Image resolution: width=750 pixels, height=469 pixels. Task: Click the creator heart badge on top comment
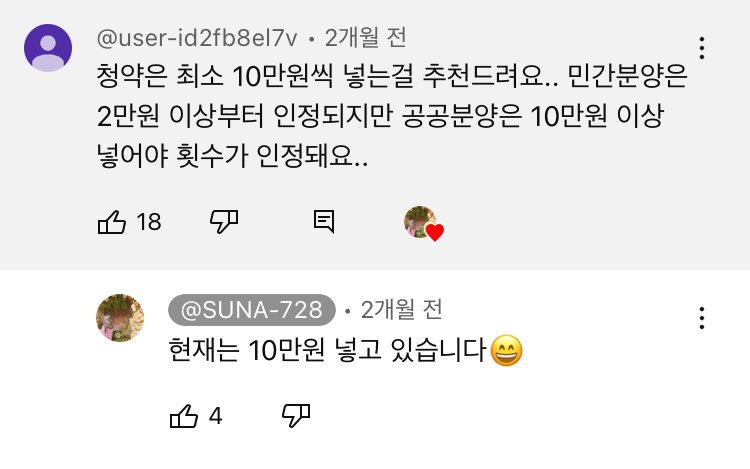pos(423,223)
